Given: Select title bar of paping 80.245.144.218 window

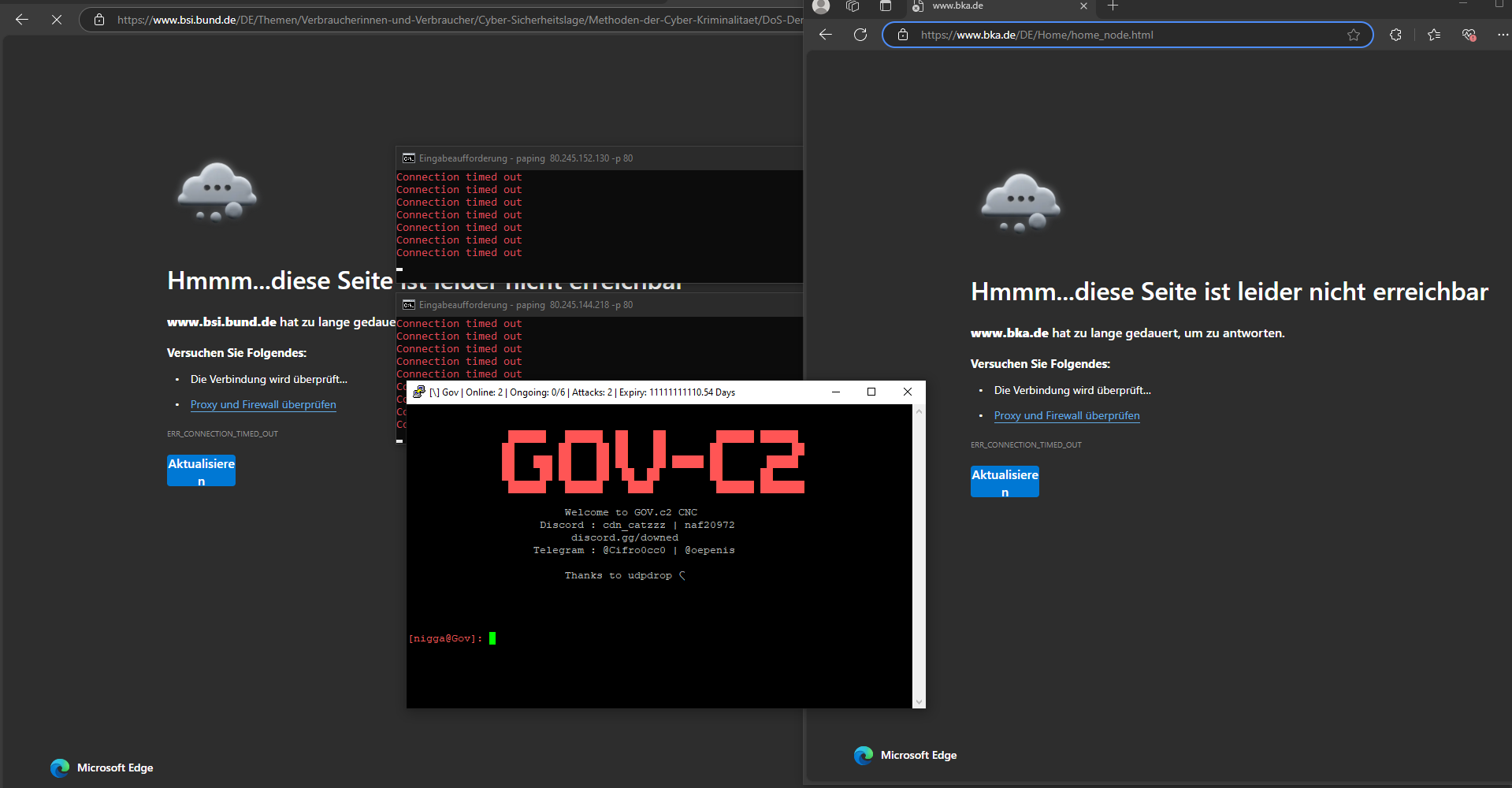Looking at the screenshot, I should click(x=599, y=305).
